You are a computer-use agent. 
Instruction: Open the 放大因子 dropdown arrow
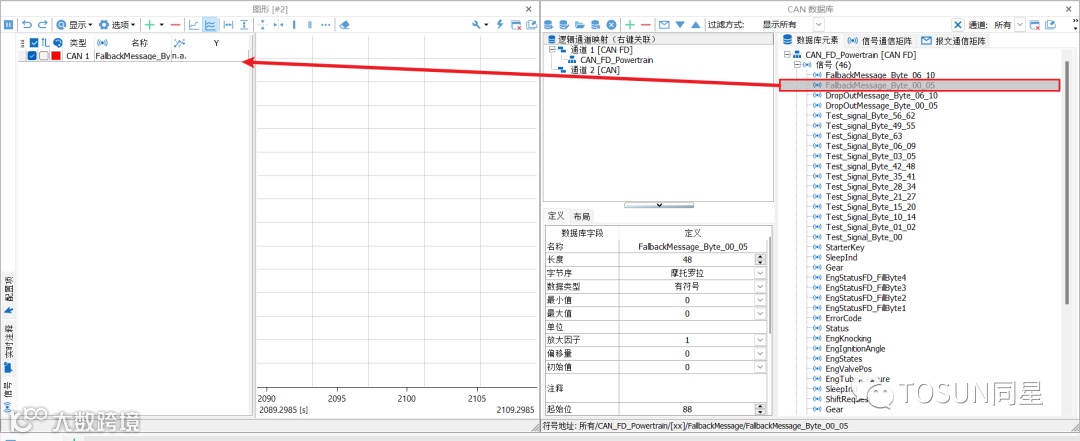coord(760,340)
